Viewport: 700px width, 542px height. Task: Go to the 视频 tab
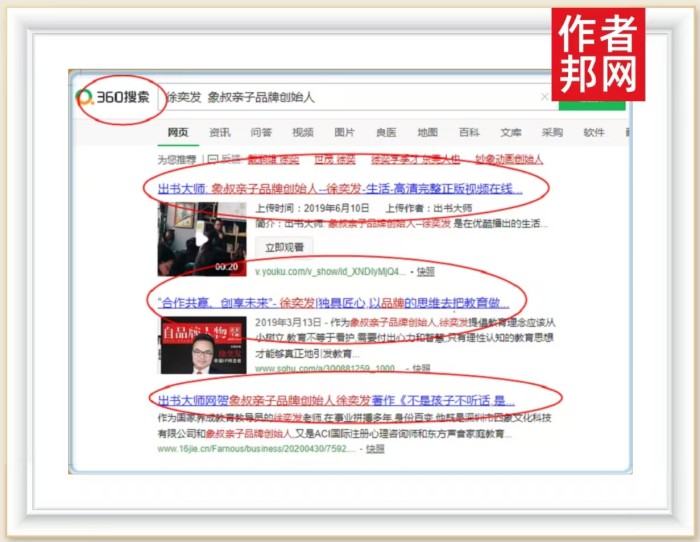coord(303,132)
